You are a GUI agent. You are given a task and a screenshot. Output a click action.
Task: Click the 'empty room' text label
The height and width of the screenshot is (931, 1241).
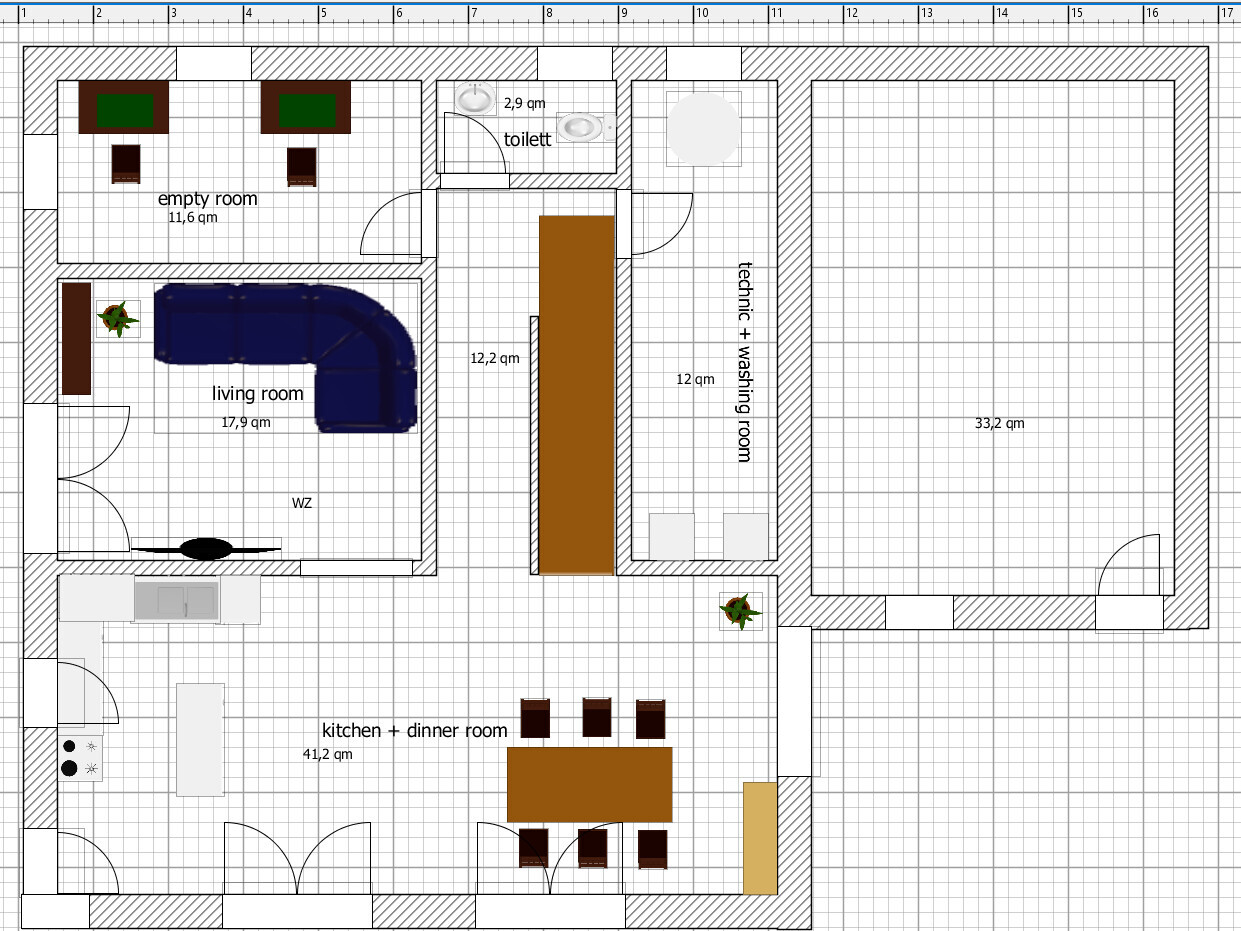(207, 199)
